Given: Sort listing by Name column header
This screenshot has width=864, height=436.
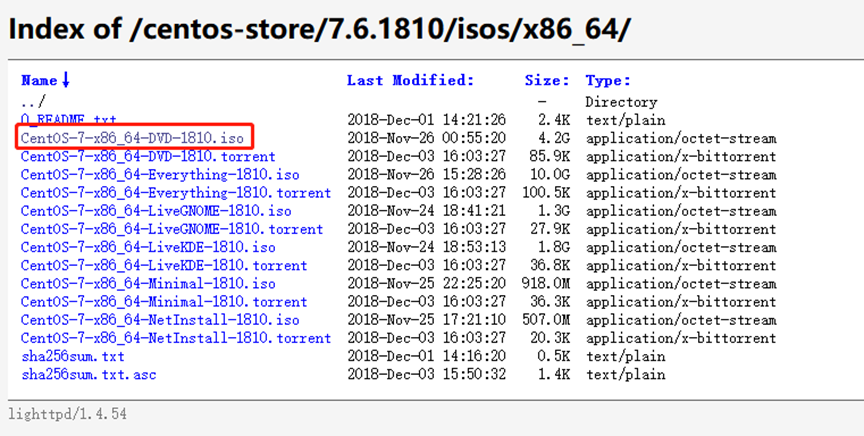Looking at the screenshot, I should (x=39, y=80).
